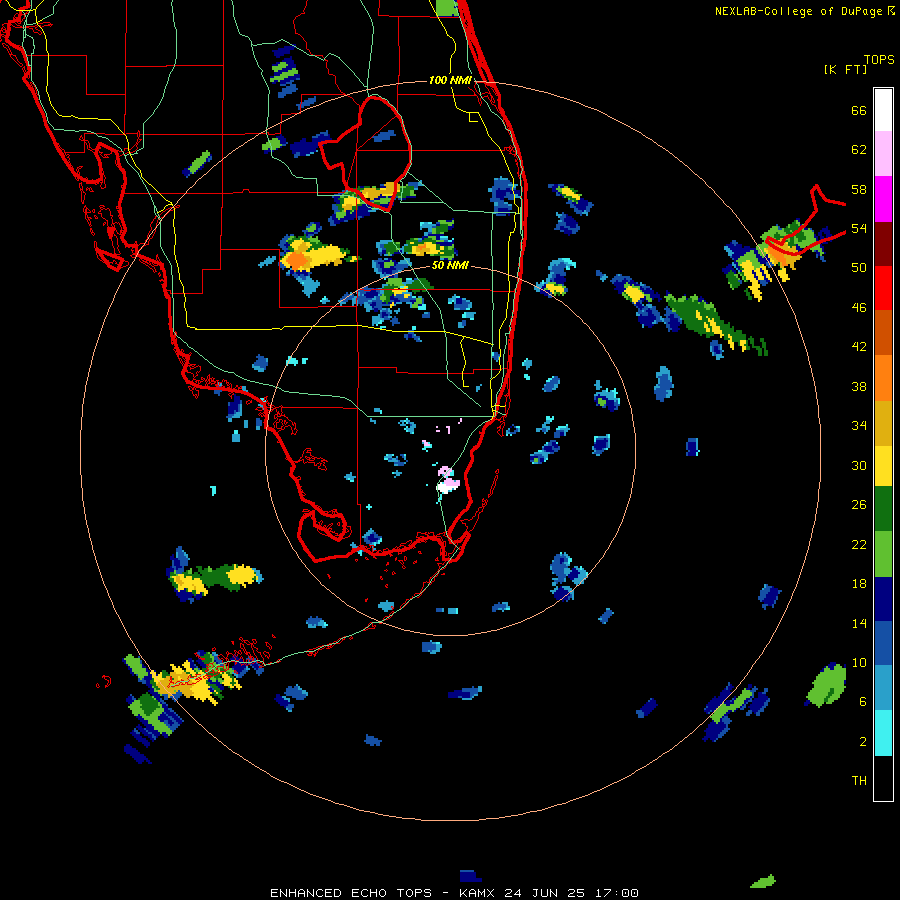Select the orange 42 kft legend swatch
This screenshot has width=900, height=900.
pos(883,378)
